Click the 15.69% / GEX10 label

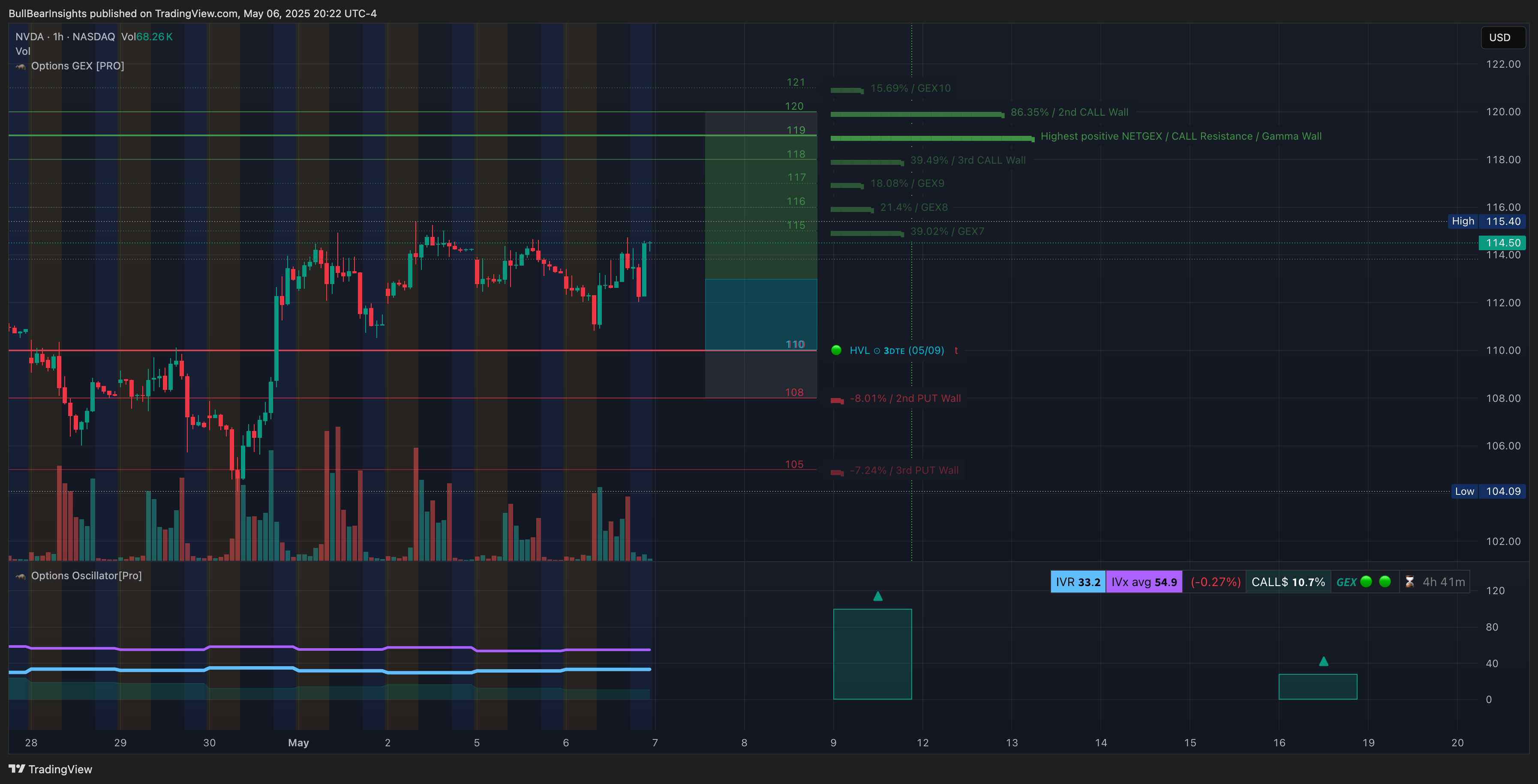click(x=910, y=88)
